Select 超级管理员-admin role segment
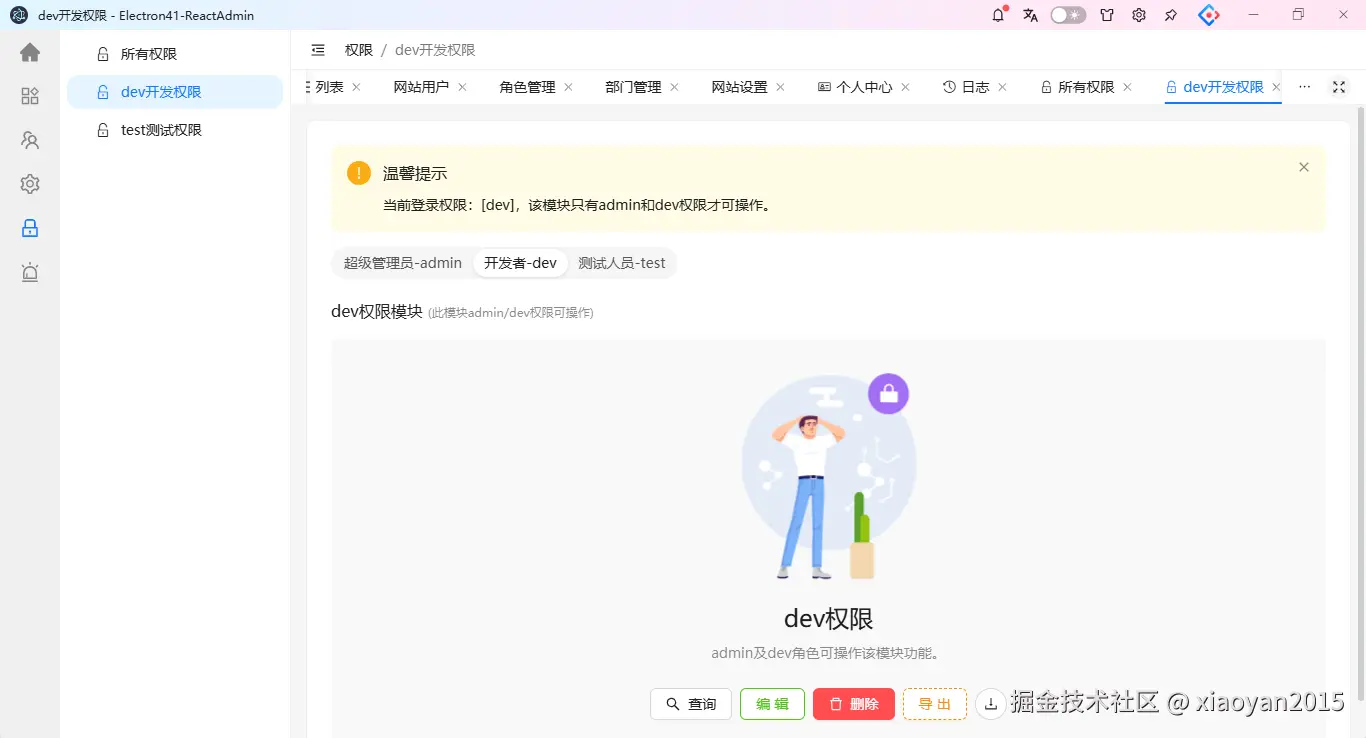 click(x=403, y=263)
